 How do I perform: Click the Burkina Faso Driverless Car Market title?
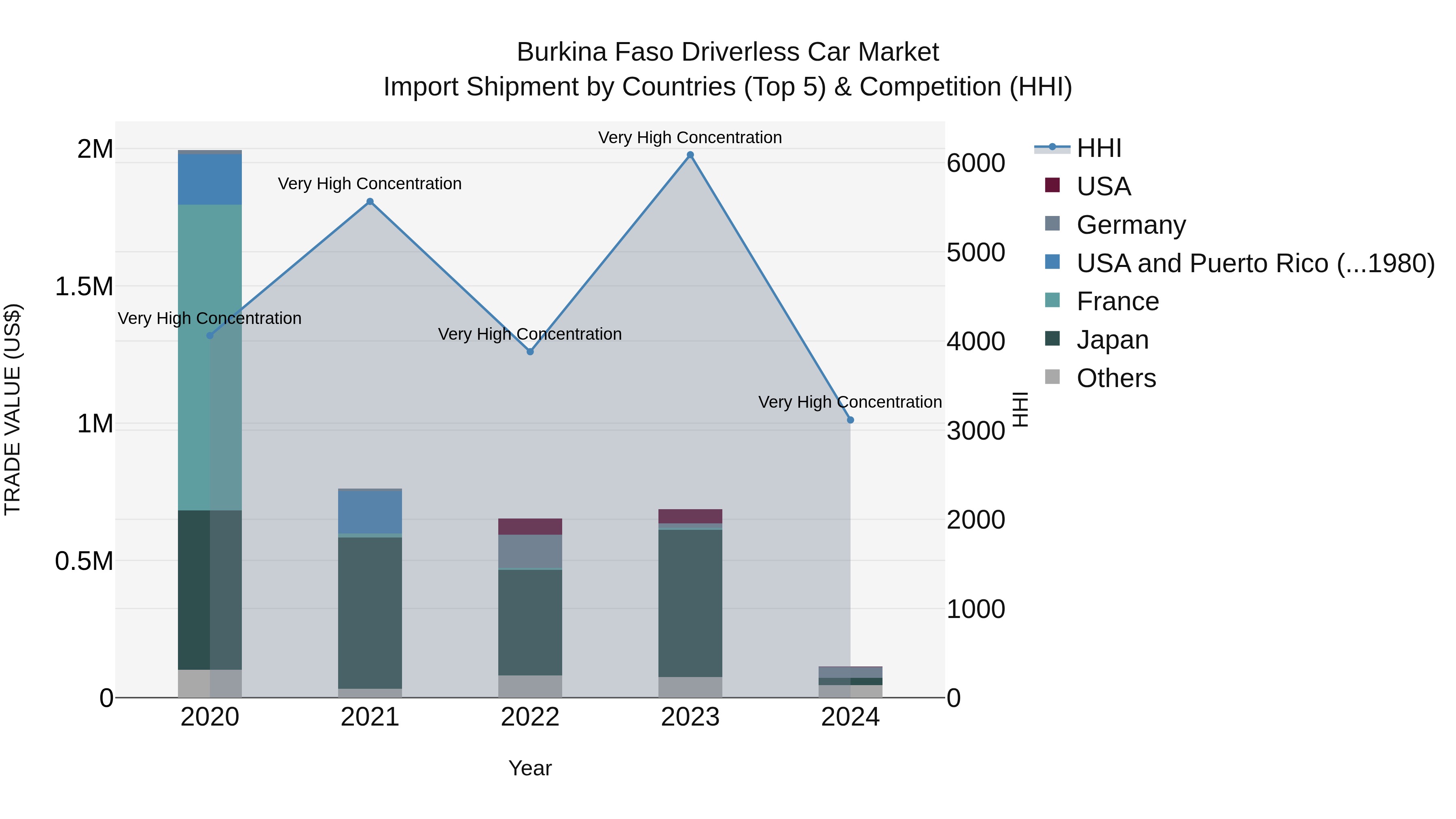point(728,52)
